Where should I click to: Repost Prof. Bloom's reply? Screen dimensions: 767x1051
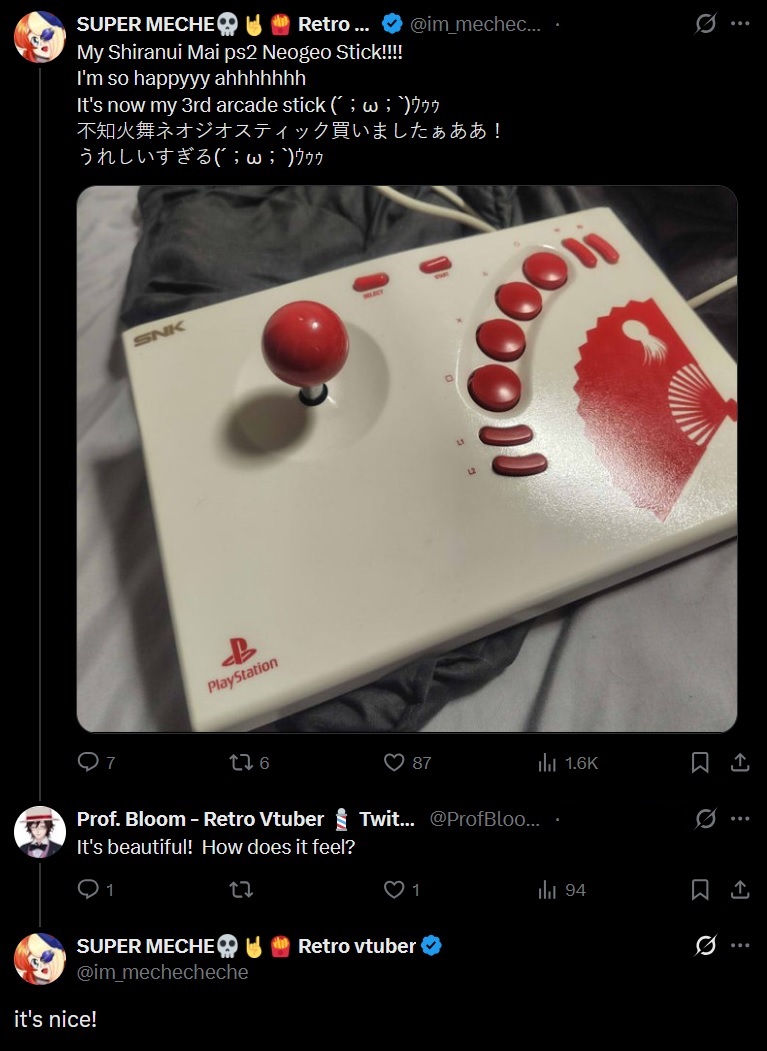tap(241, 889)
